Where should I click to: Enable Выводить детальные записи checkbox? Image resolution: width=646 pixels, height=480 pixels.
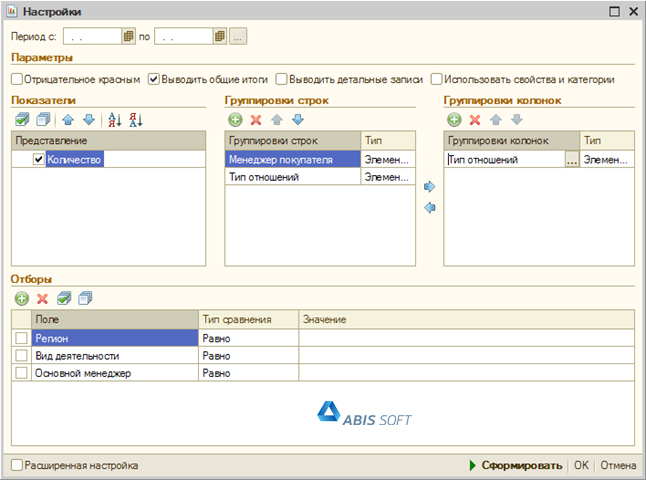[281, 79]
